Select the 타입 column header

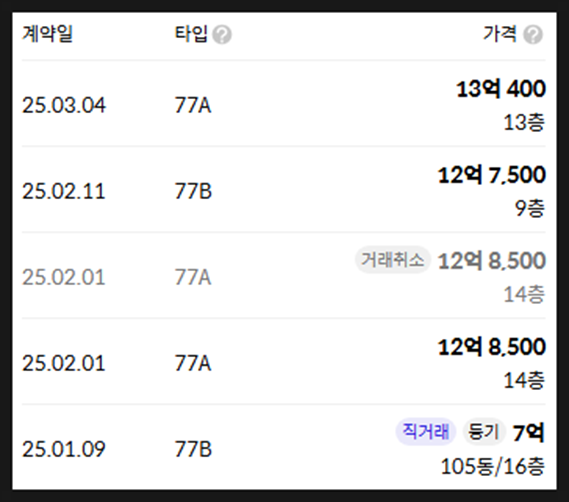(x=191, y=34)
